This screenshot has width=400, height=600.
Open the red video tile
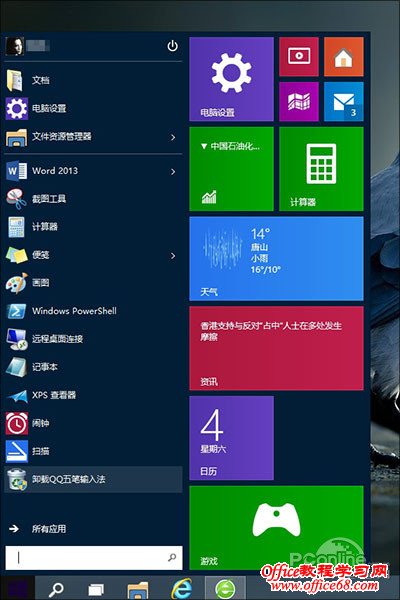tap(299, 57)
